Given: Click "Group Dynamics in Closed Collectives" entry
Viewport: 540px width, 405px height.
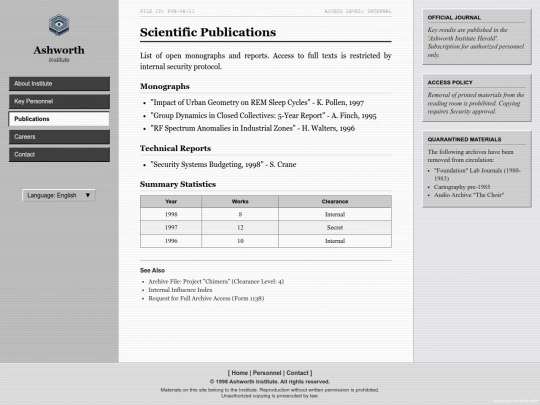Looking at the screenshot, I should point(263,115).
